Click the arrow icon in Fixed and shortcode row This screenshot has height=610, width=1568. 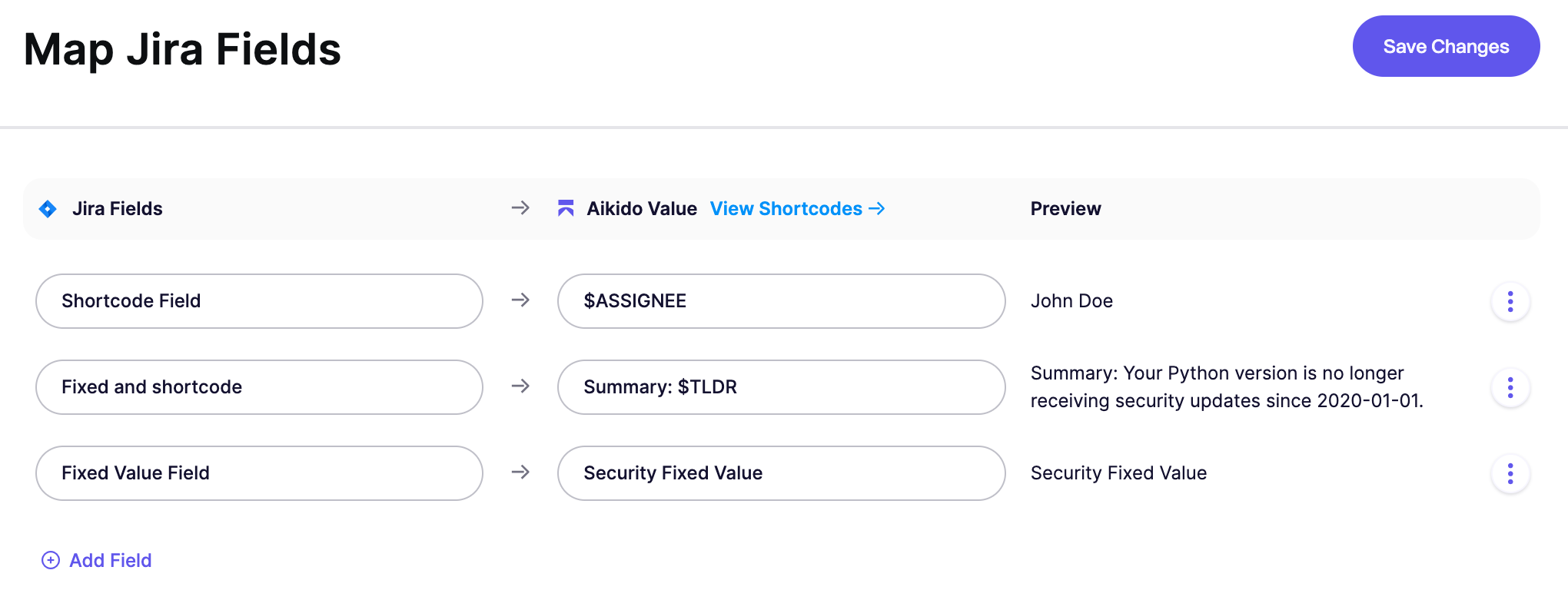[520, 386]
